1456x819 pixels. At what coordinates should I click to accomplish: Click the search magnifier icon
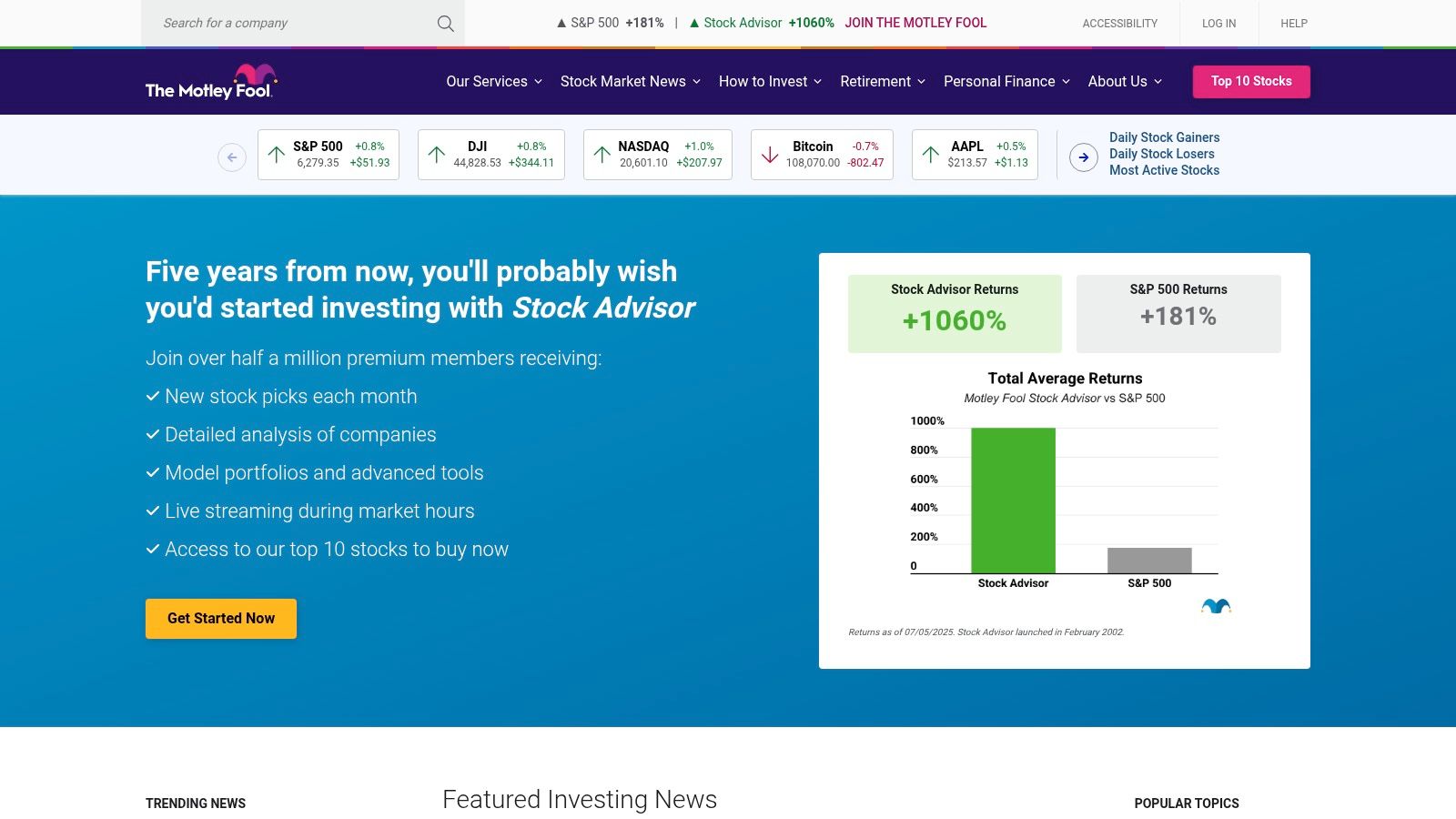pos(445,24)
